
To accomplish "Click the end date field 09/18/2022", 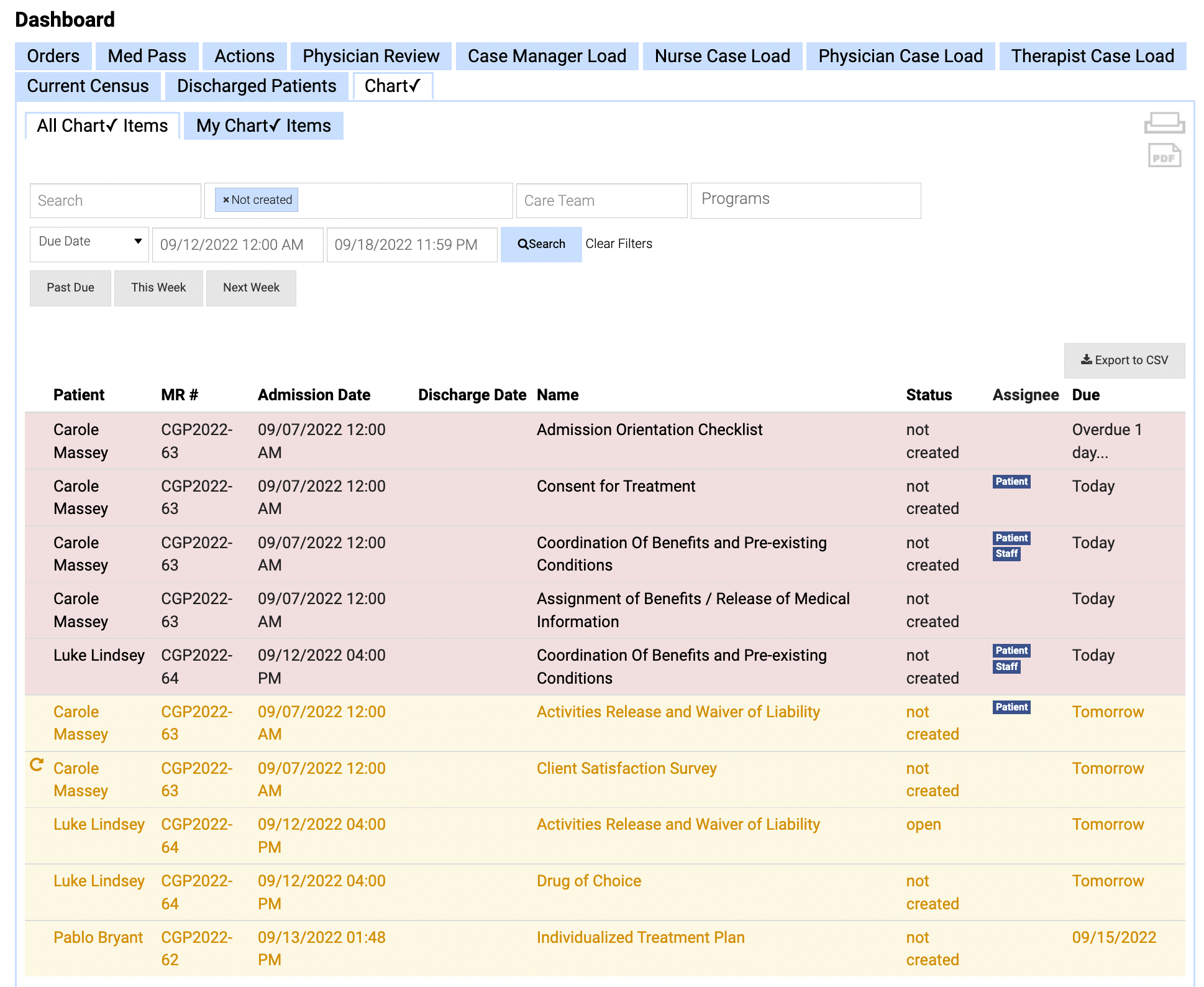I will tap(412, 244).
